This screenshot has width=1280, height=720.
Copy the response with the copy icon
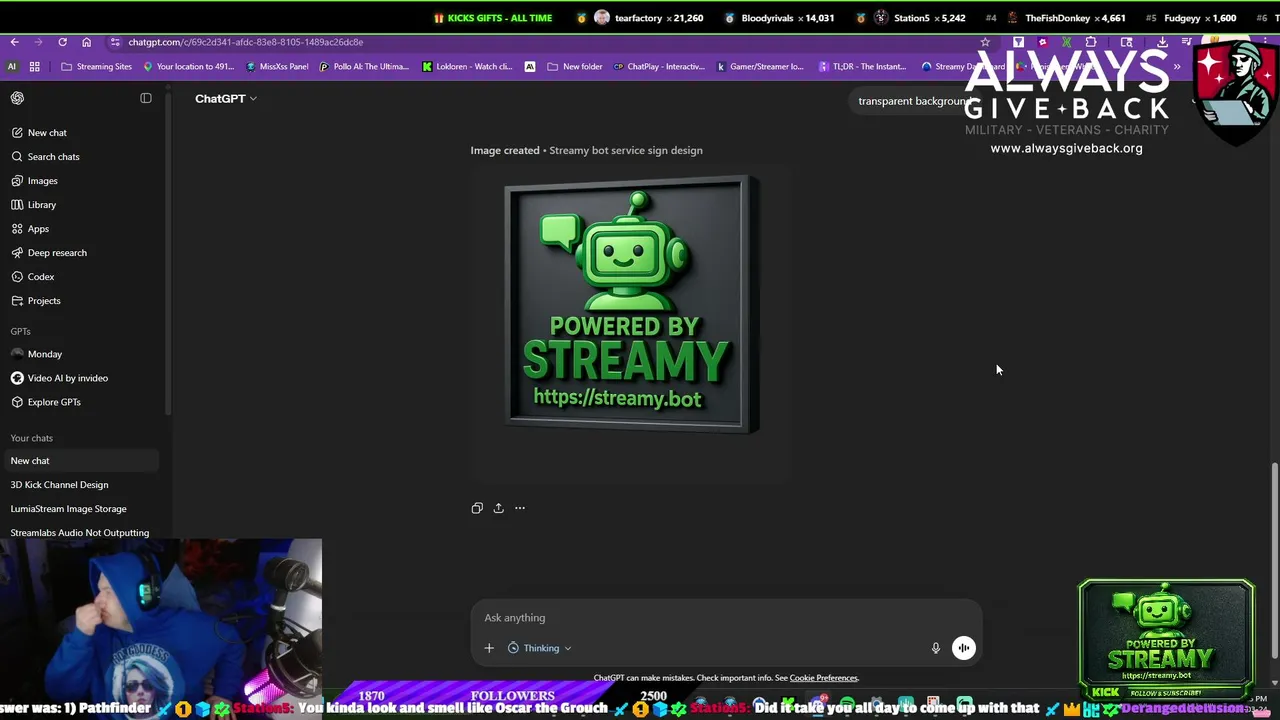[x=477, y=508]
